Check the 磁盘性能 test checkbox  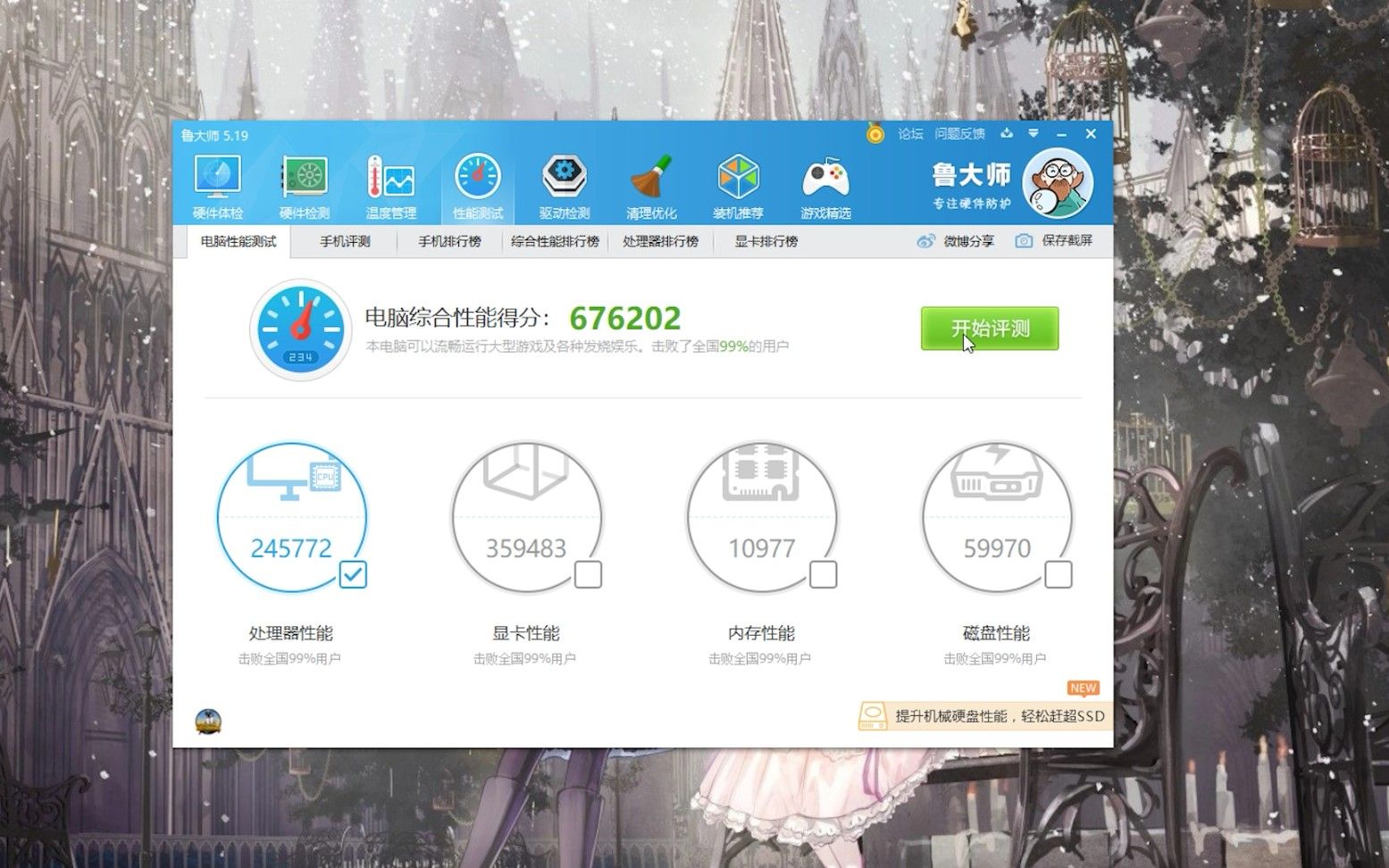click(x=1058, y=574)
